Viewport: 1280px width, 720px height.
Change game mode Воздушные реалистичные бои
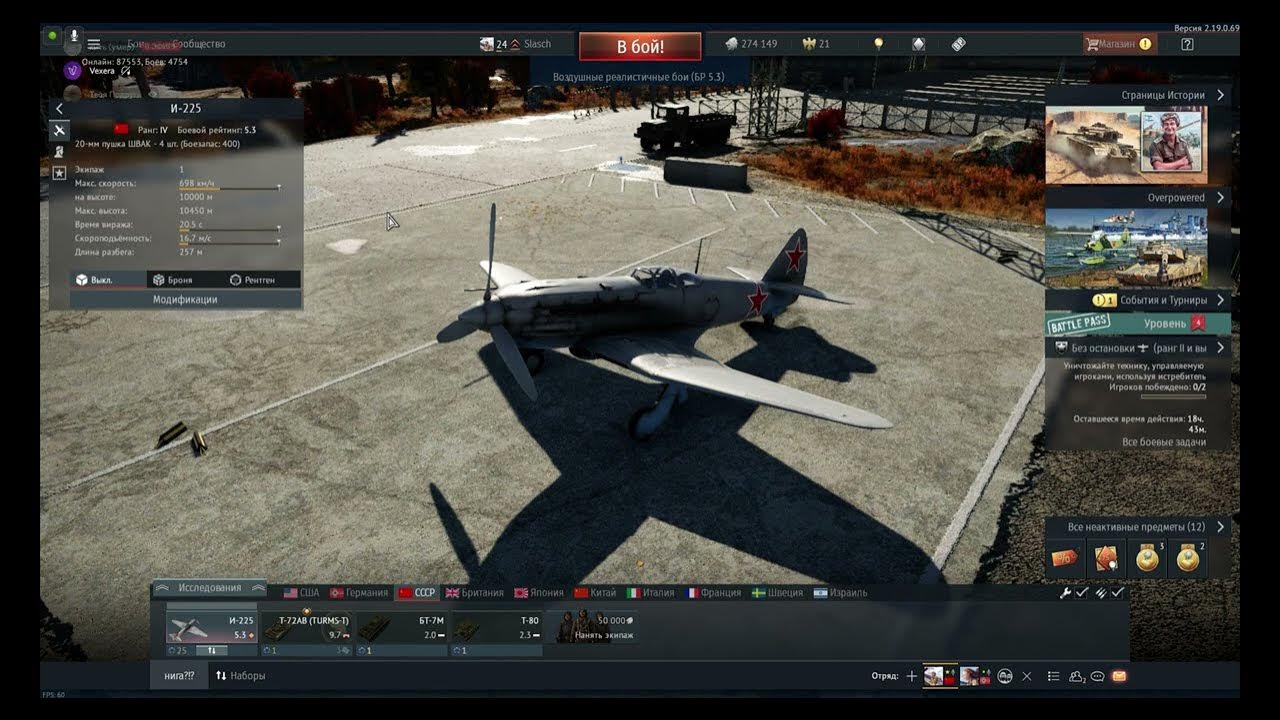coord(640,77)
